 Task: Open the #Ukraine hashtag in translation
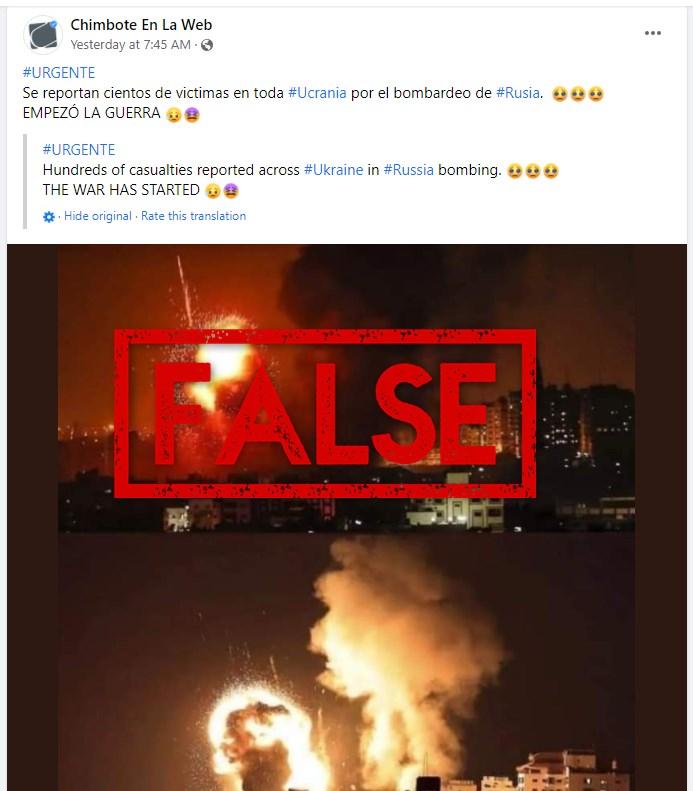tap(333, 170)
